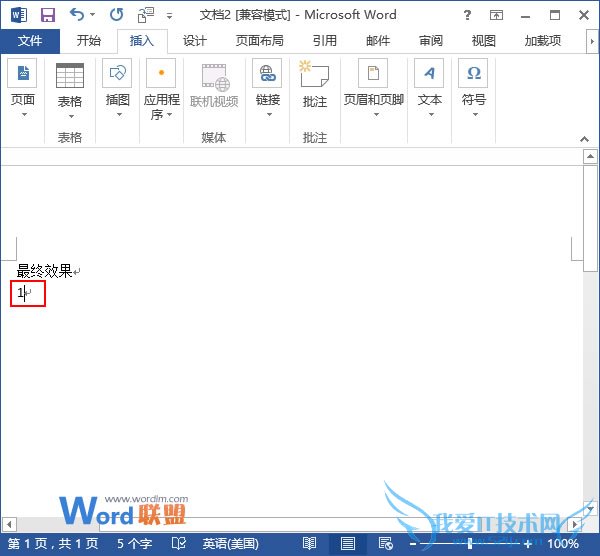Select the 插入 (Insert) tab
This screenshot has width=600, height=556.
142,41
